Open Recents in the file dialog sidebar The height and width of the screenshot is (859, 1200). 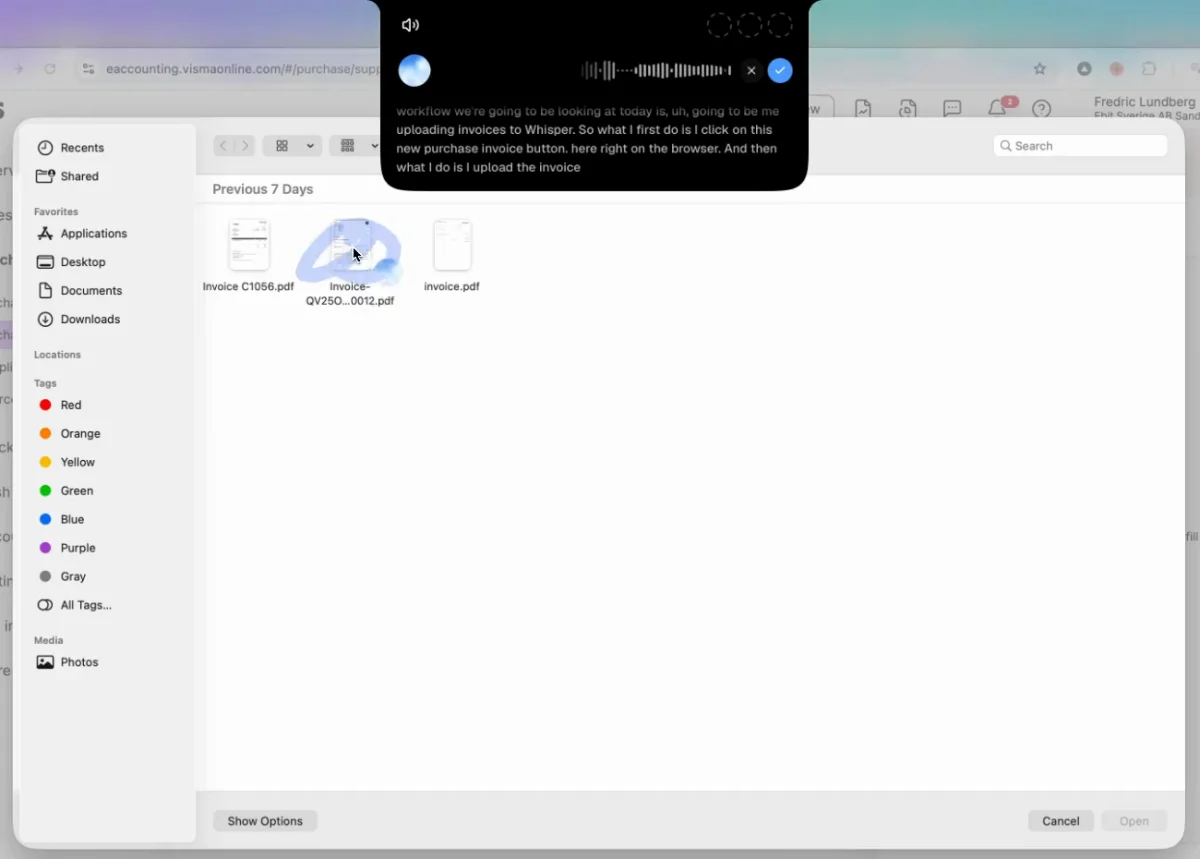point(70,148)
